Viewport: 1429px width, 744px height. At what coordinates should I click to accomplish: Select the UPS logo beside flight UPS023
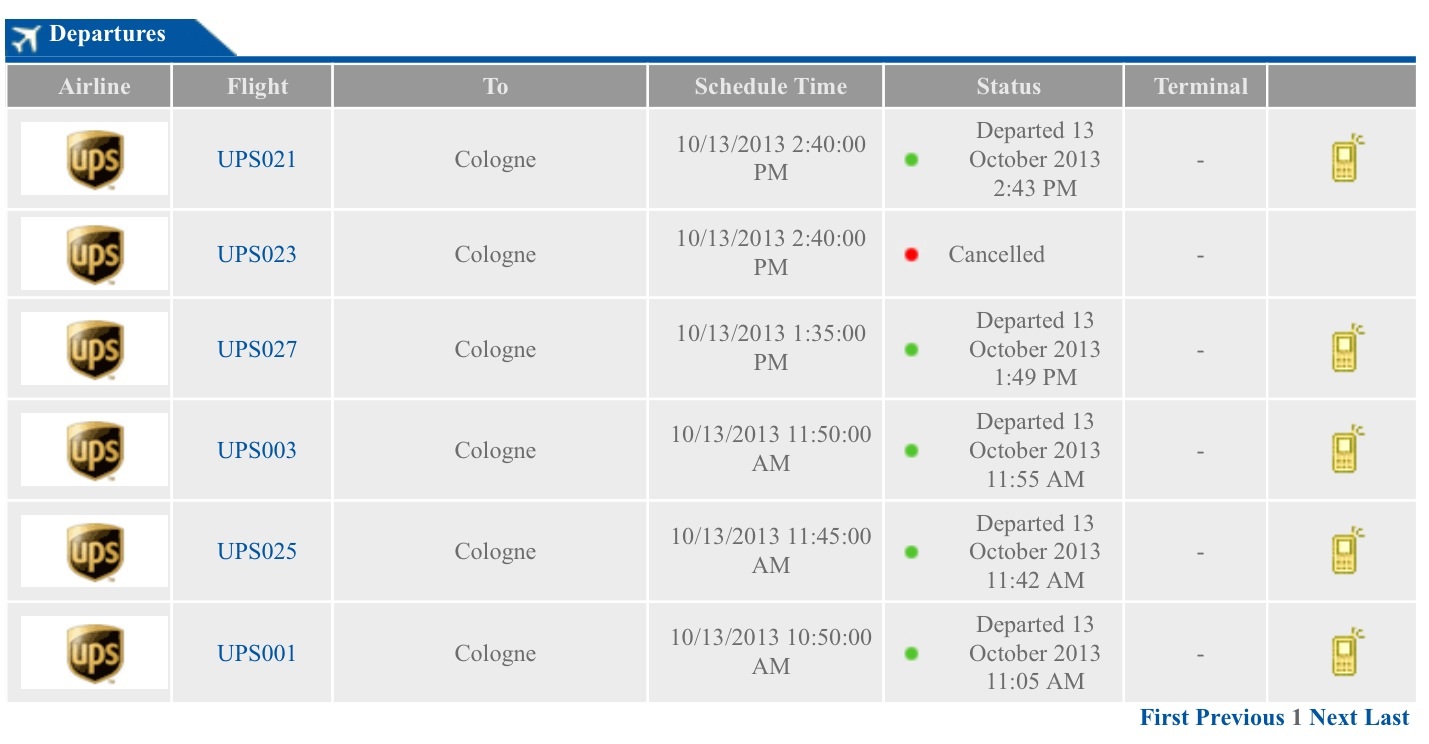(94, 254)
